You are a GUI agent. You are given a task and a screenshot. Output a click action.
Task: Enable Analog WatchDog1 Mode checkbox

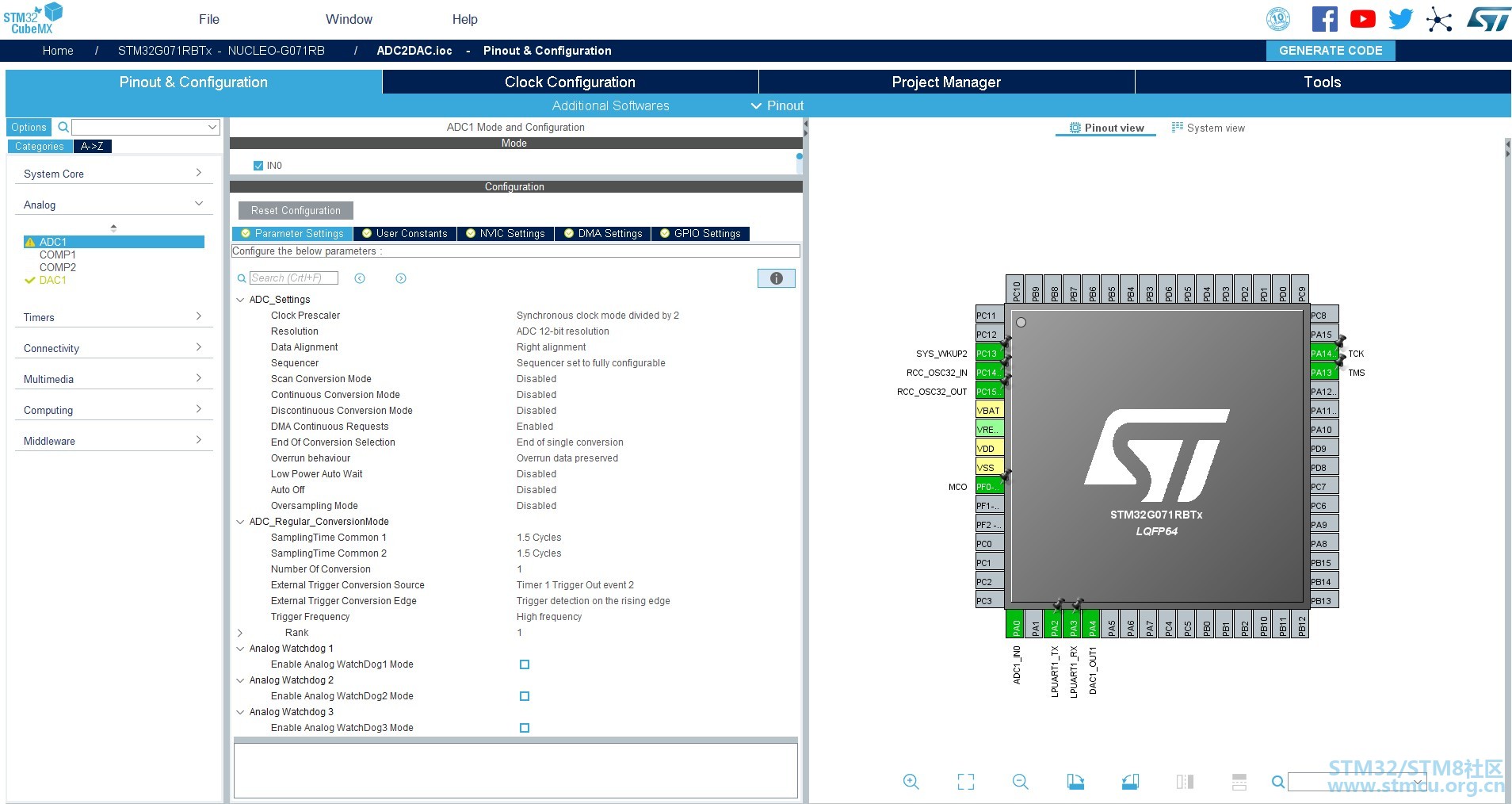525,664
